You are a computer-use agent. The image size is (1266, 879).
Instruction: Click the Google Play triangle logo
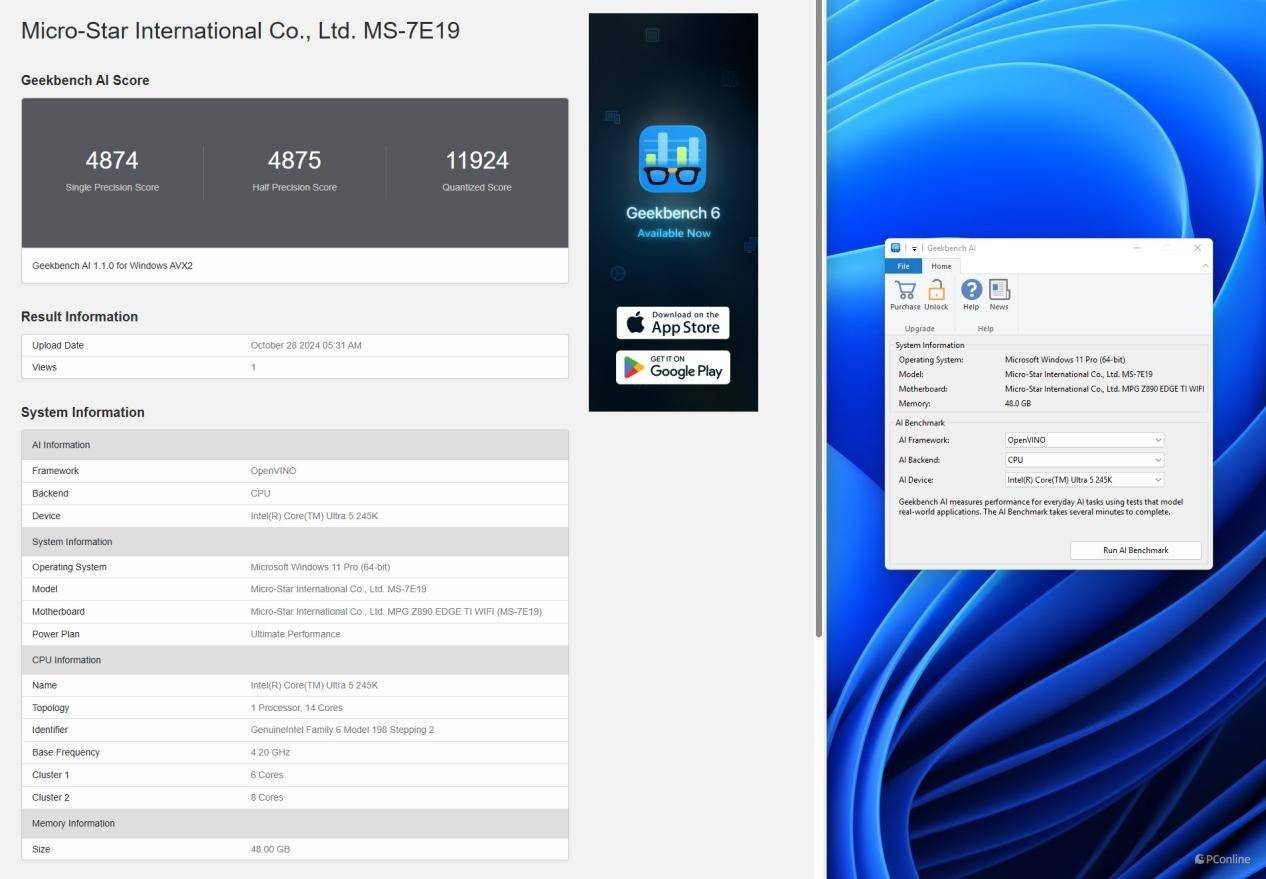pos(634,367)
